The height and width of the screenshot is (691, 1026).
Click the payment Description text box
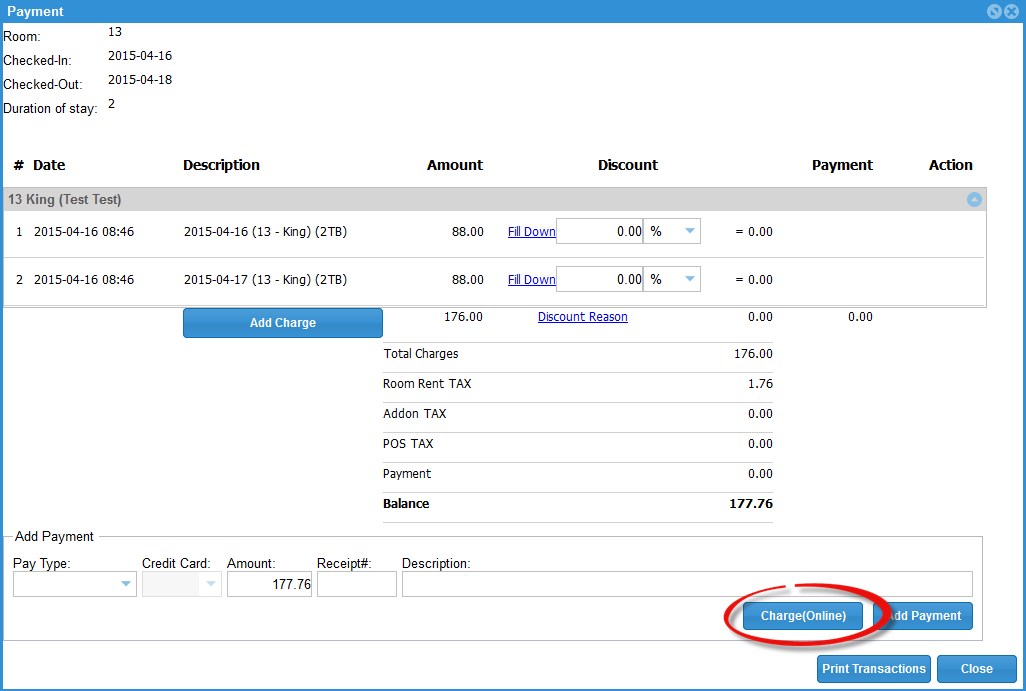(x=686, y=584)
